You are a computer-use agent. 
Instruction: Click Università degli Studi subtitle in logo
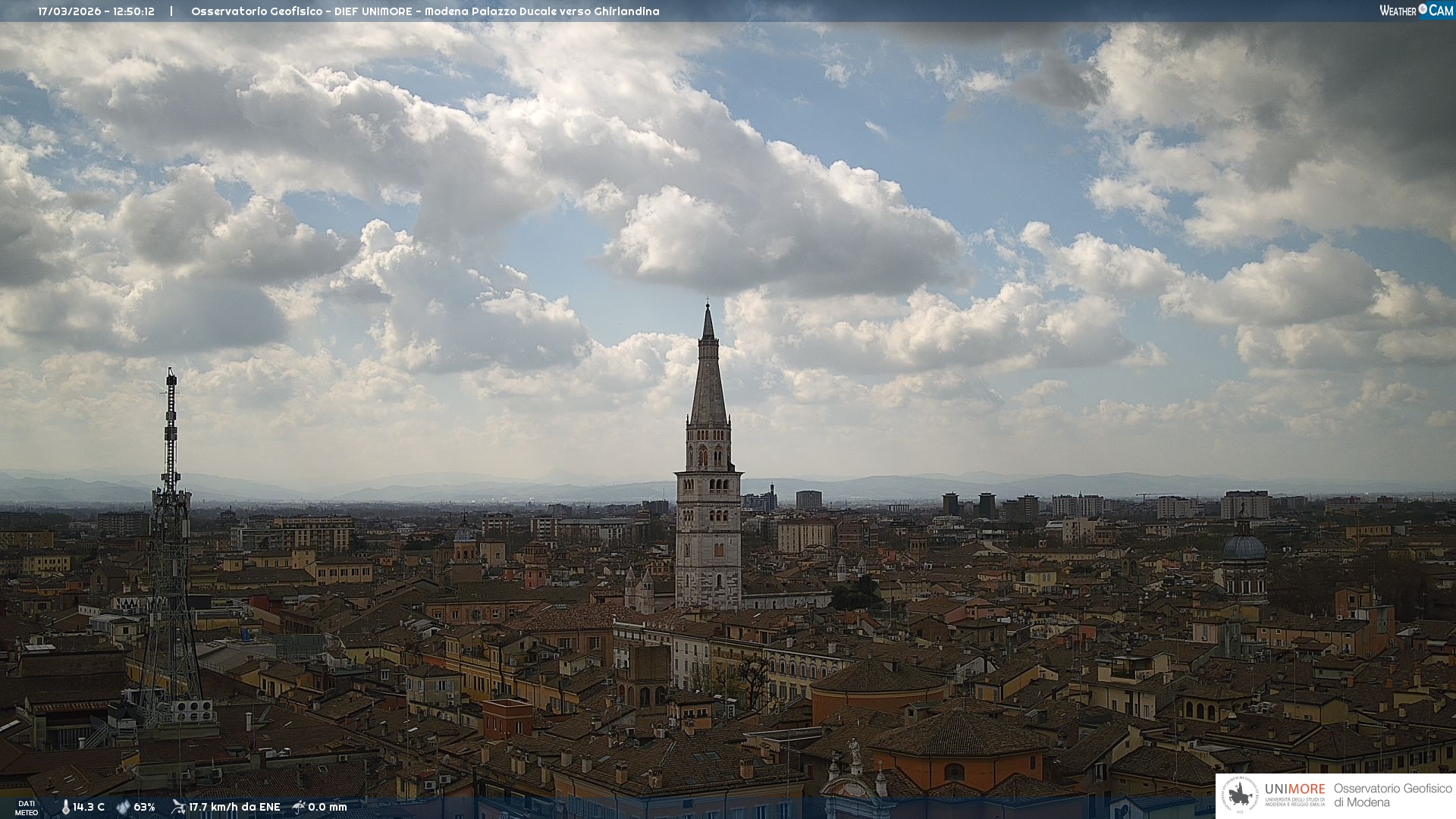1294,802
